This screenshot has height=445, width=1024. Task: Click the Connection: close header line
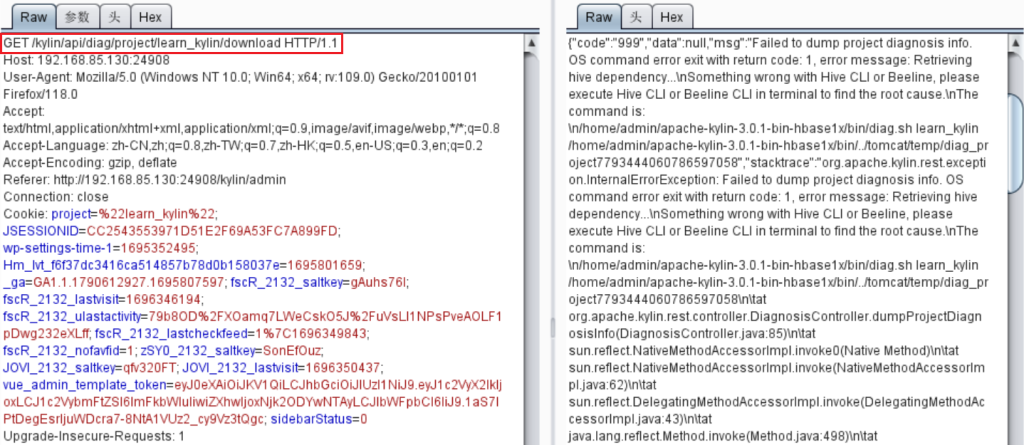[56, 196]
